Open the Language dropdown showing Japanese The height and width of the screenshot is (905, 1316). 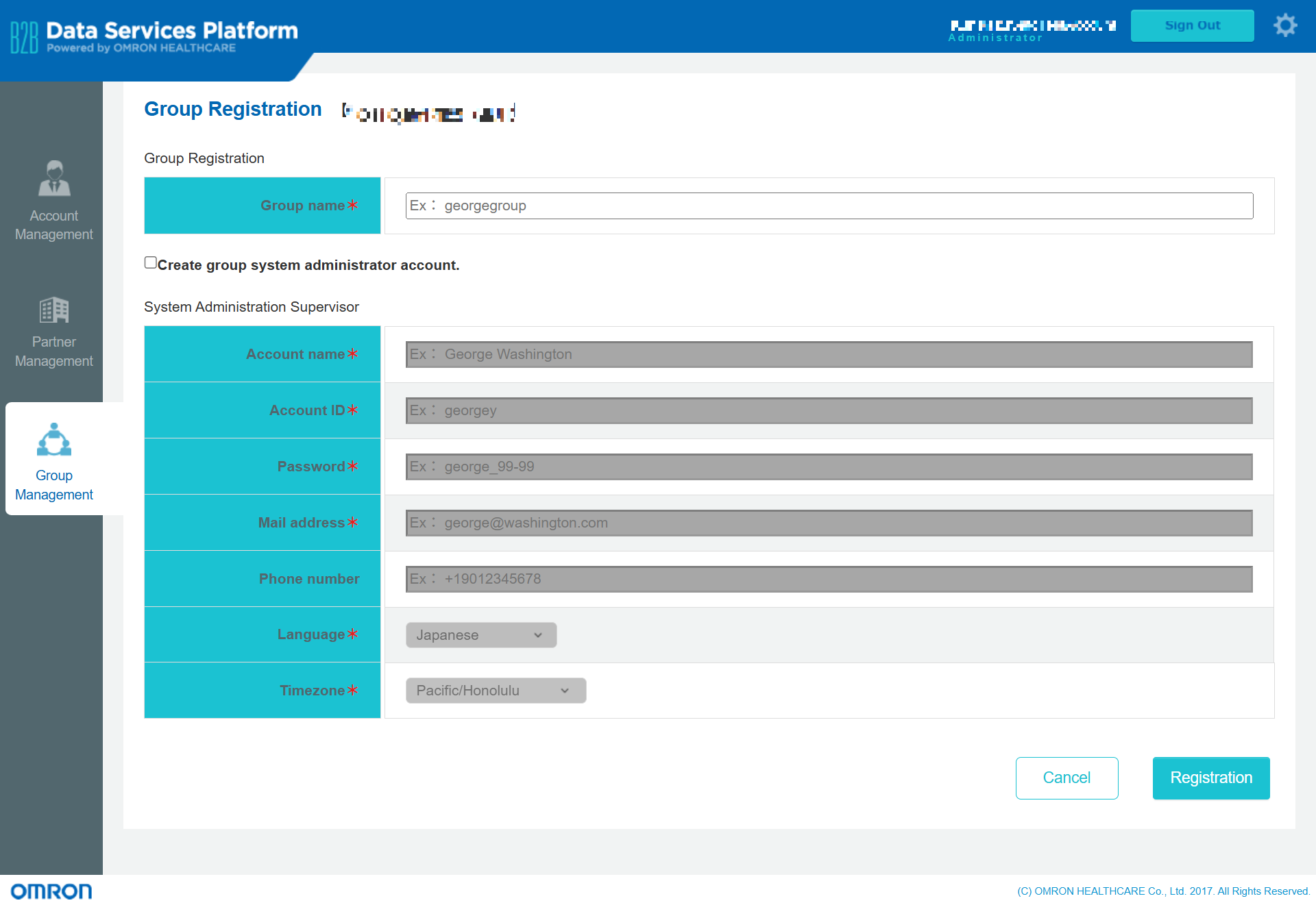click(x=480, y=635)
